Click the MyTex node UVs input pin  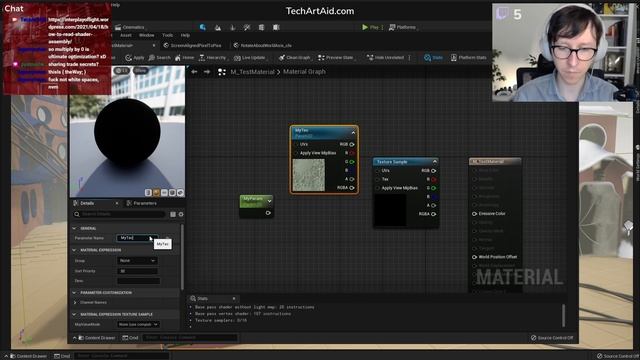tap(296, 144)
